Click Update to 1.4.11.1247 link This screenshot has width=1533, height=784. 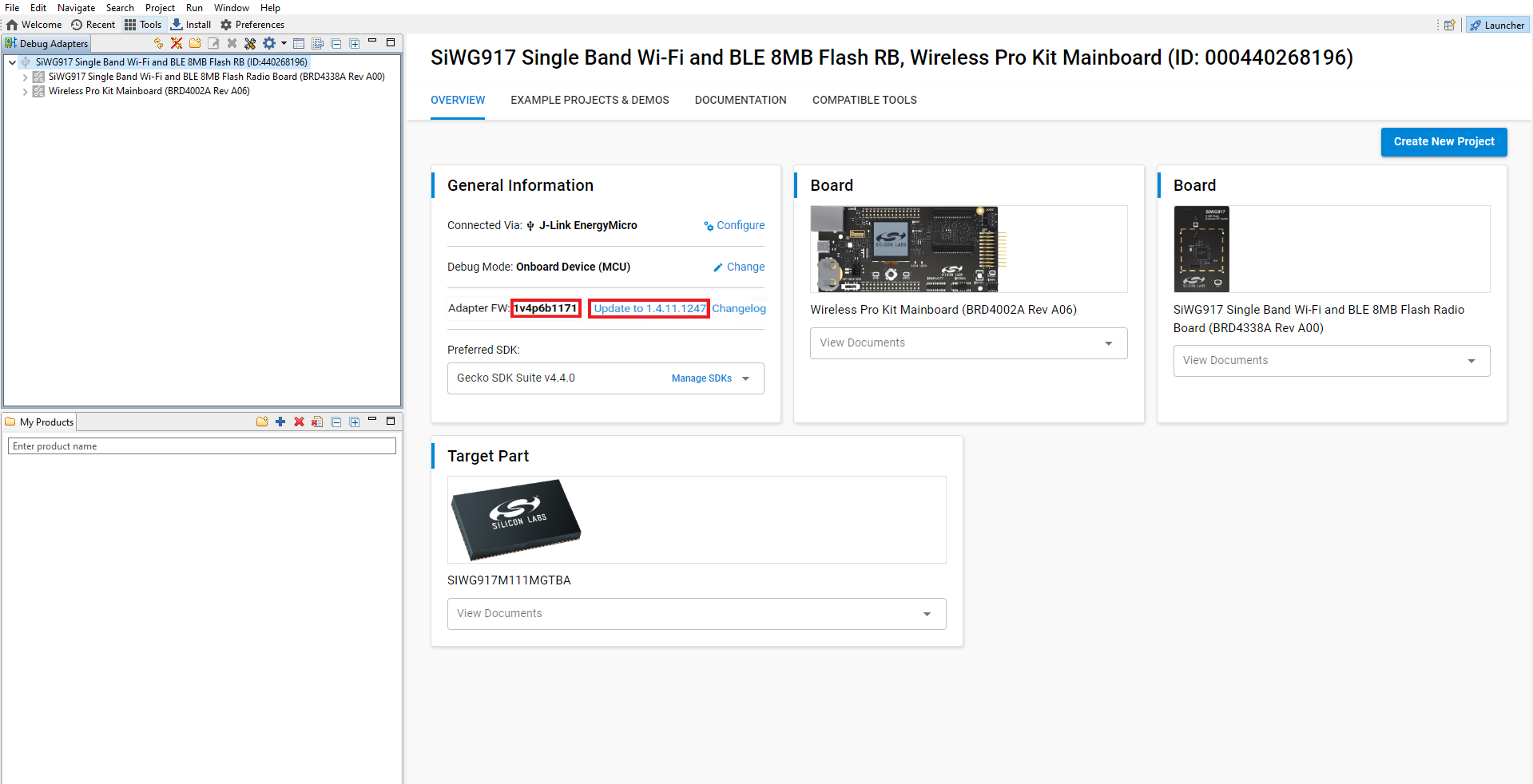click(x=649, y=308)
